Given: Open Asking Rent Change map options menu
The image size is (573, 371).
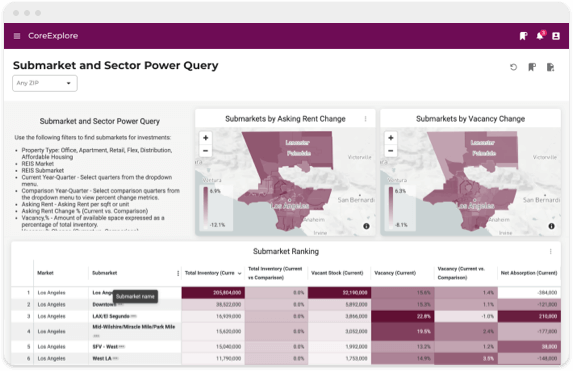Looking at the screenshot, I should click(x=365, y=119).
